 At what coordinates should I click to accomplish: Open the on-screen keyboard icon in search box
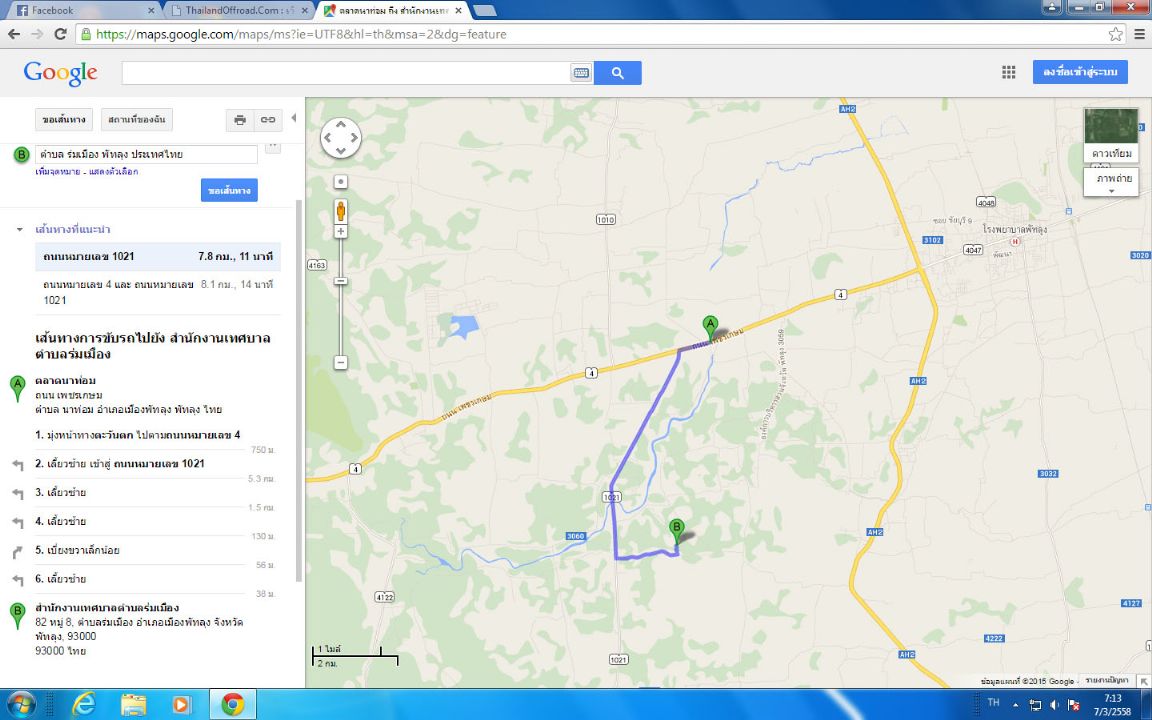[581, 73]
